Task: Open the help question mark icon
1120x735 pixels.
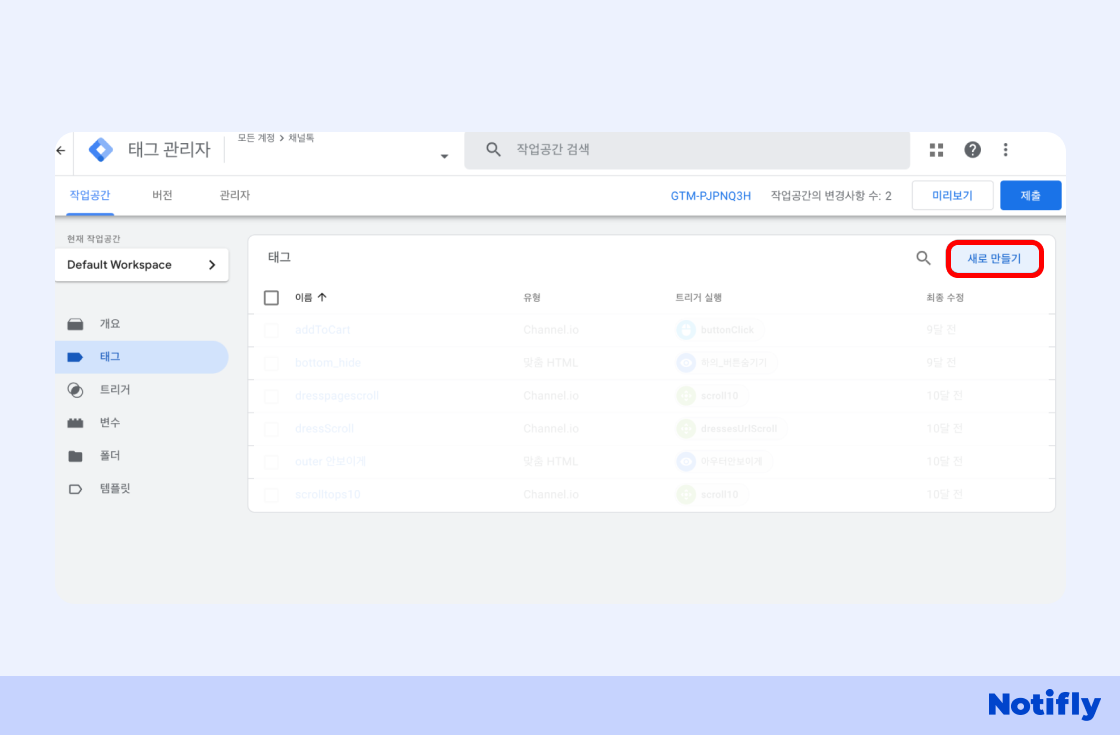Action: pos(972,150)
